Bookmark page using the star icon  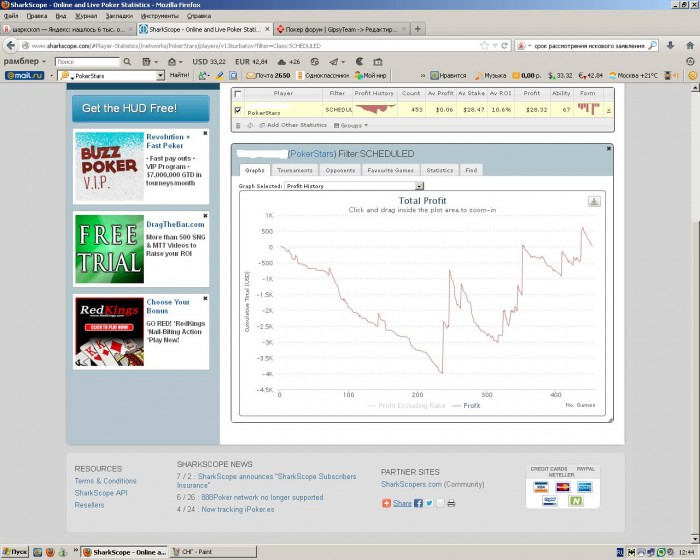tap(484, 46)
